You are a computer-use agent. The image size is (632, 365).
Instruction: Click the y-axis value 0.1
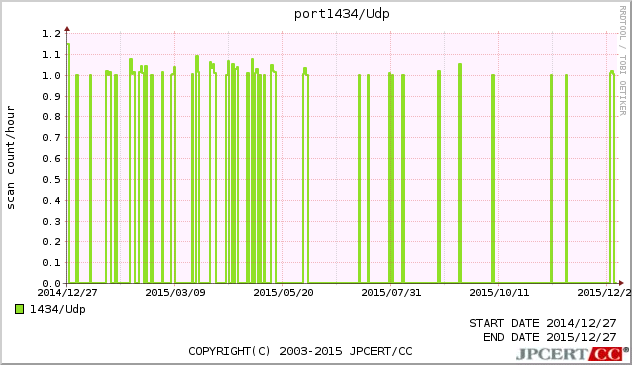point(52,262)
